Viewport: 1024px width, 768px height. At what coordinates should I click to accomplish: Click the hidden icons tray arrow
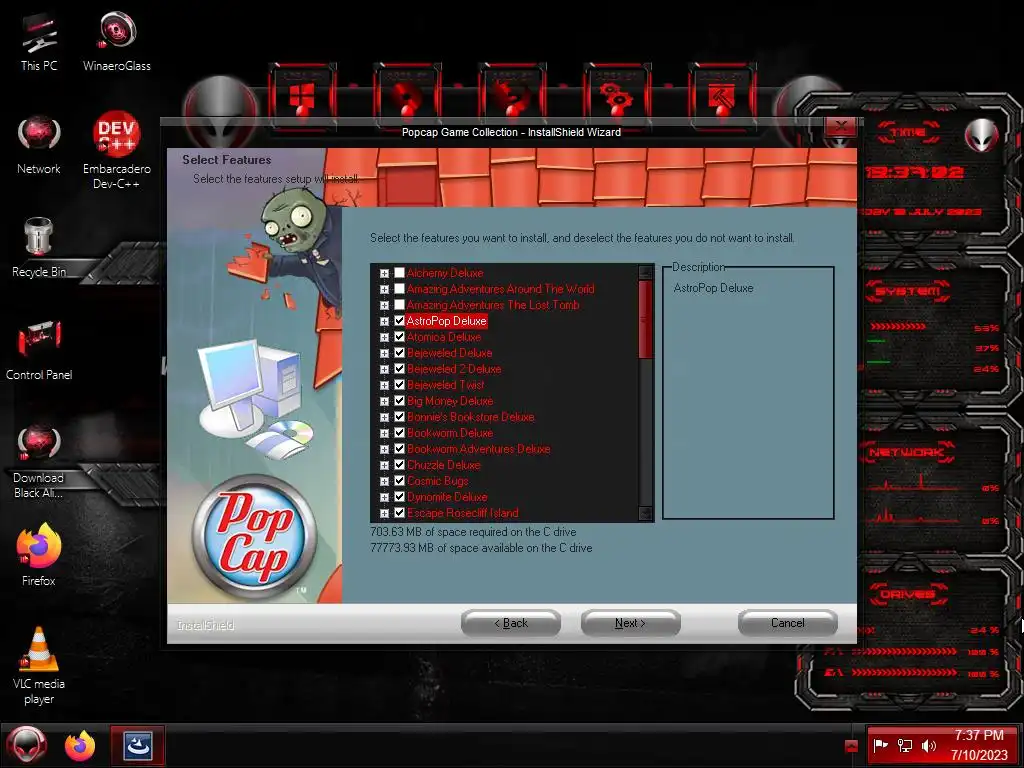[x=851, y=745]
